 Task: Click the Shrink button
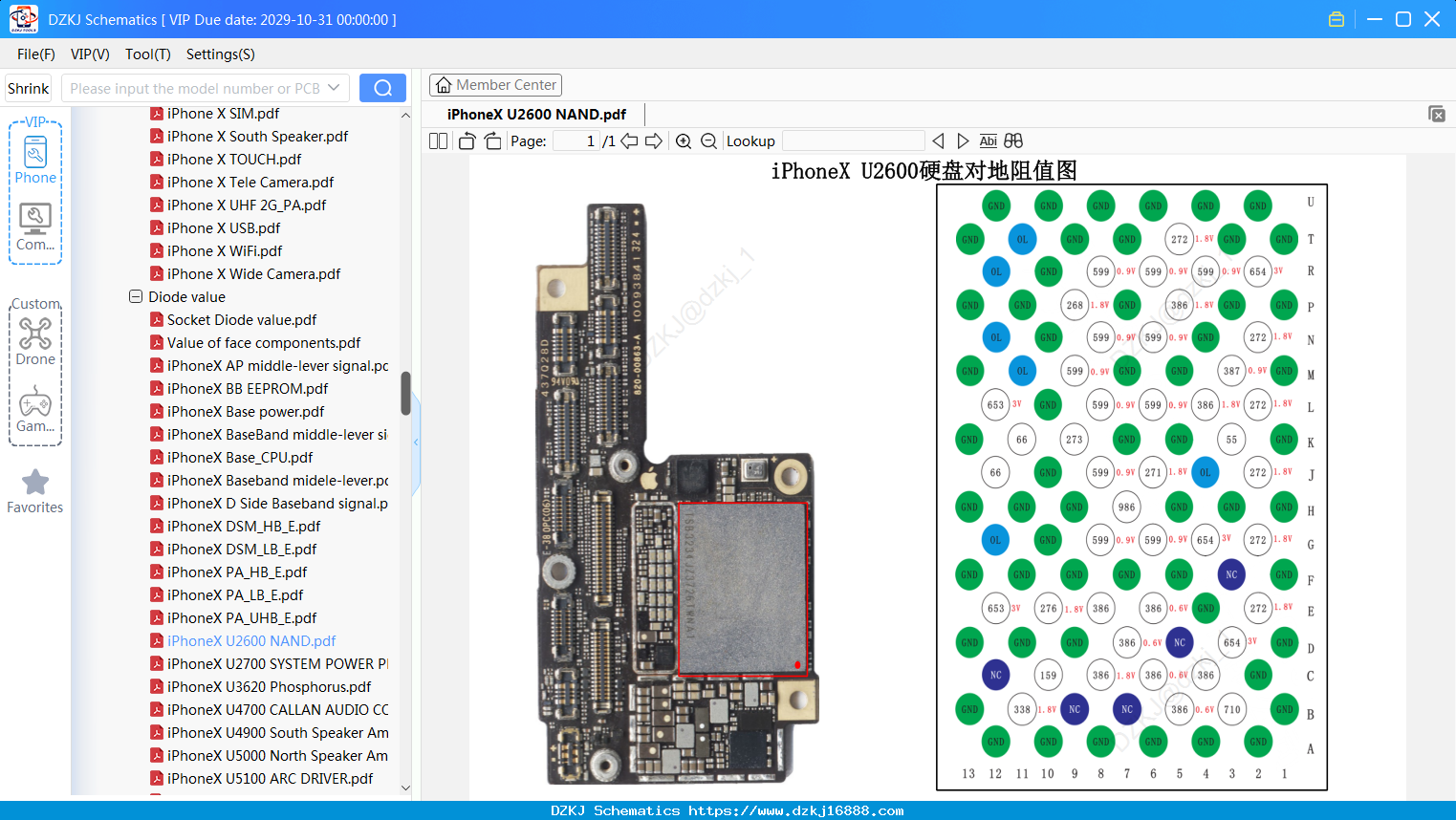click(x=28, y=88)
